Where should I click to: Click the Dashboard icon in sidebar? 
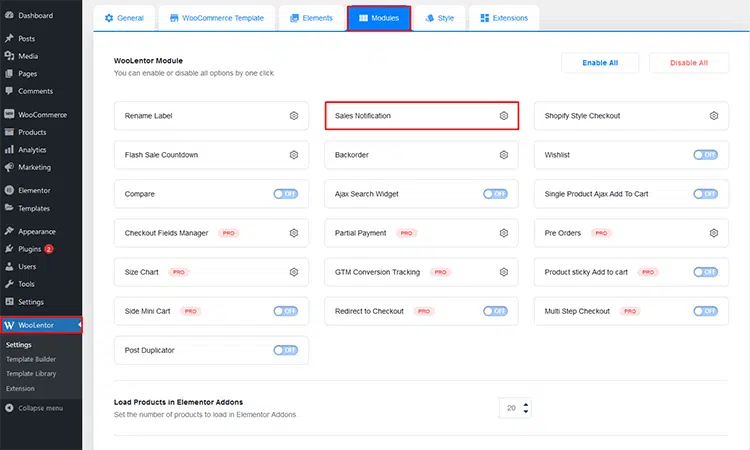[x=9, y=15]
